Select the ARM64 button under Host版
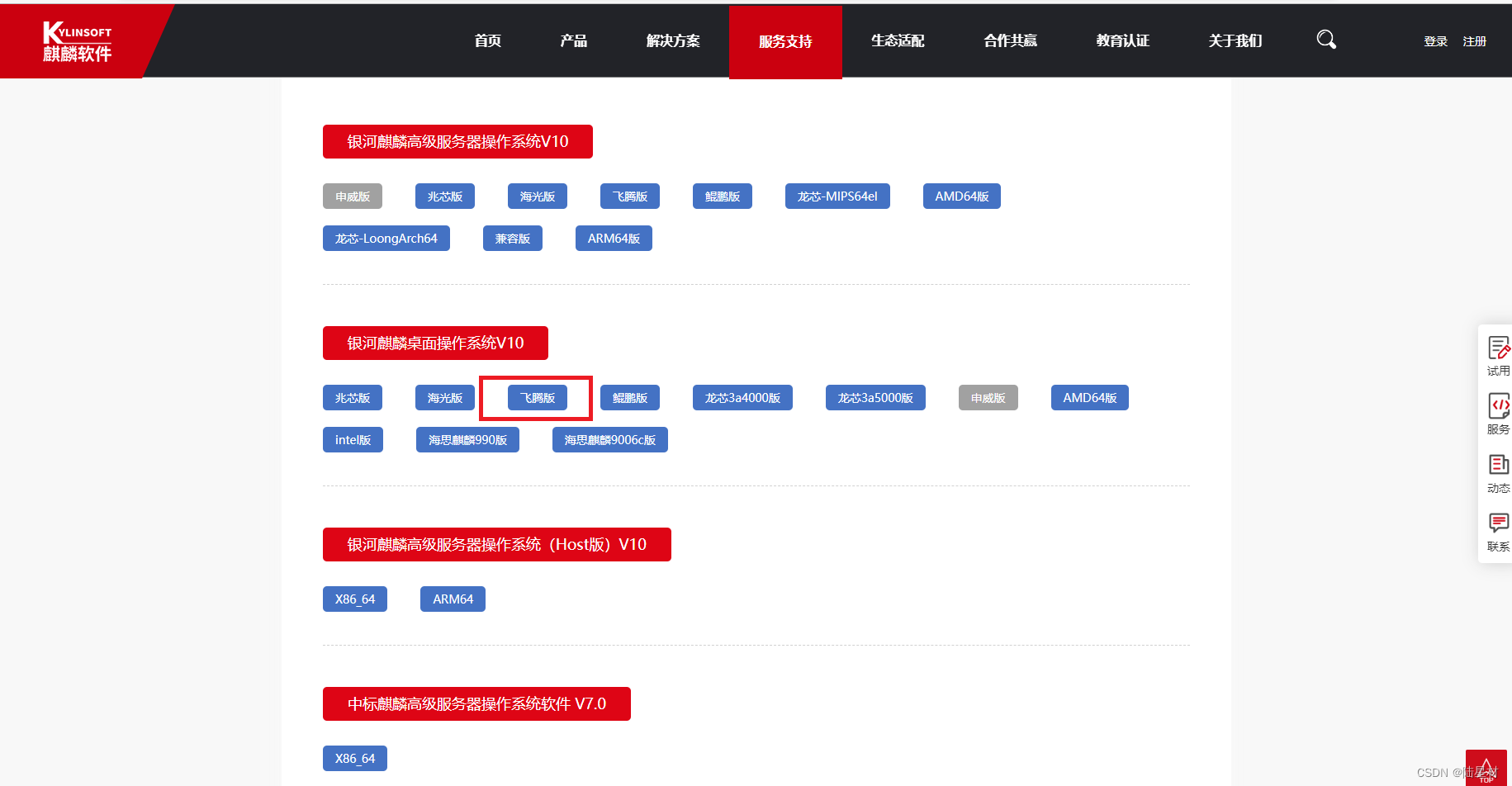This screenshot has width=1512, height=786. pos(453,599)
